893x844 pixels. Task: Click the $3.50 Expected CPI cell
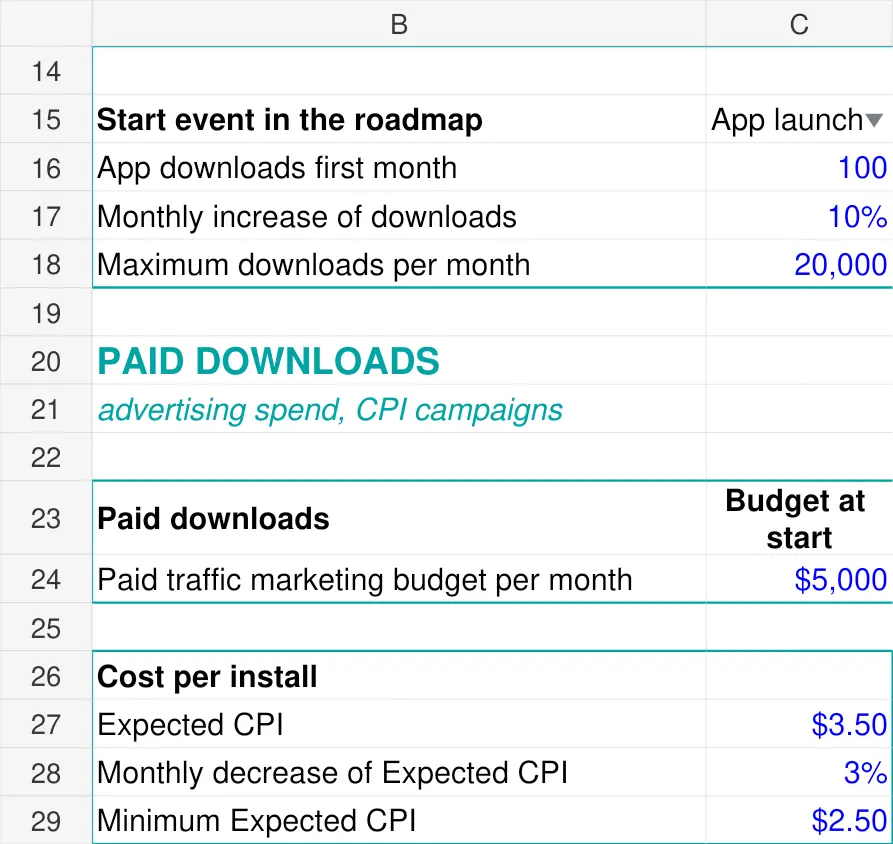[x=800, y=724]
